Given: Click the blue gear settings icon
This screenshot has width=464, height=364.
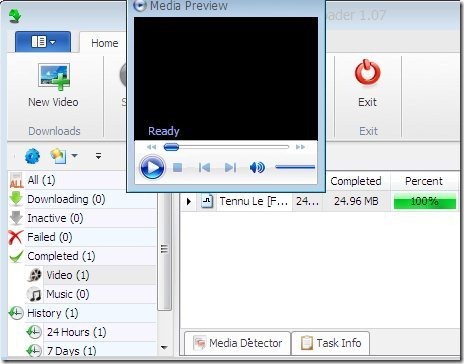Looking at the screenshot, I should tap(32, 156).
